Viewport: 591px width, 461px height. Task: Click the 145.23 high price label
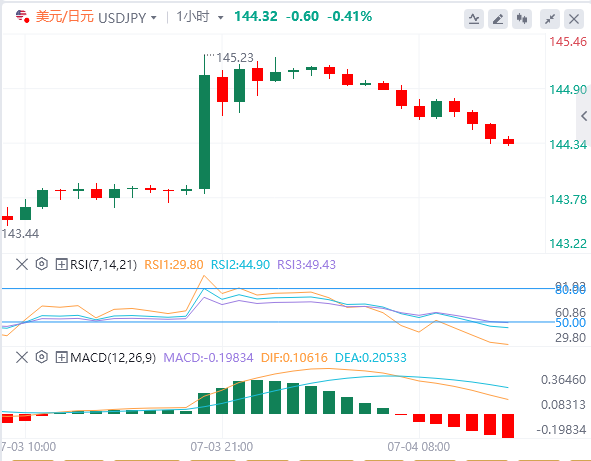[235, 58]
